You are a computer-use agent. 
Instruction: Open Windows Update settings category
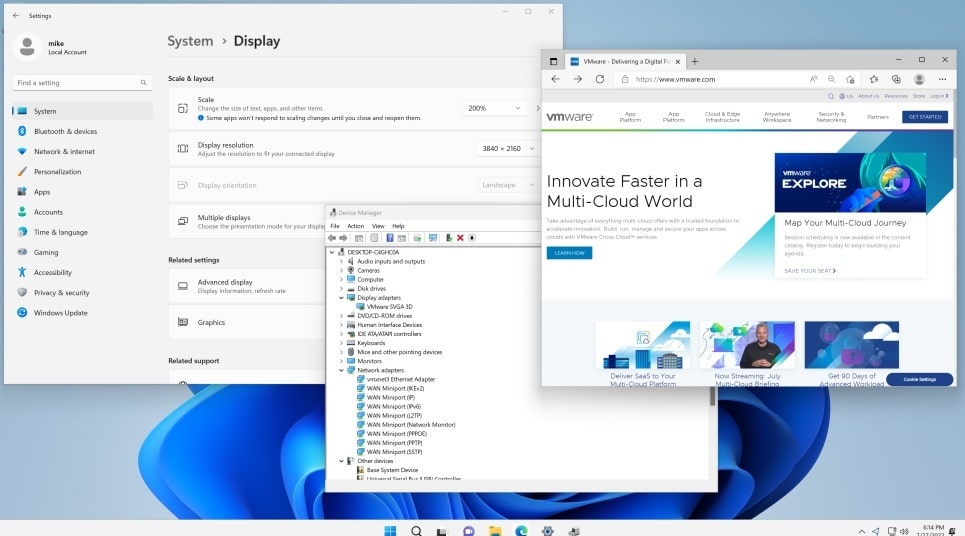(82, 313)
